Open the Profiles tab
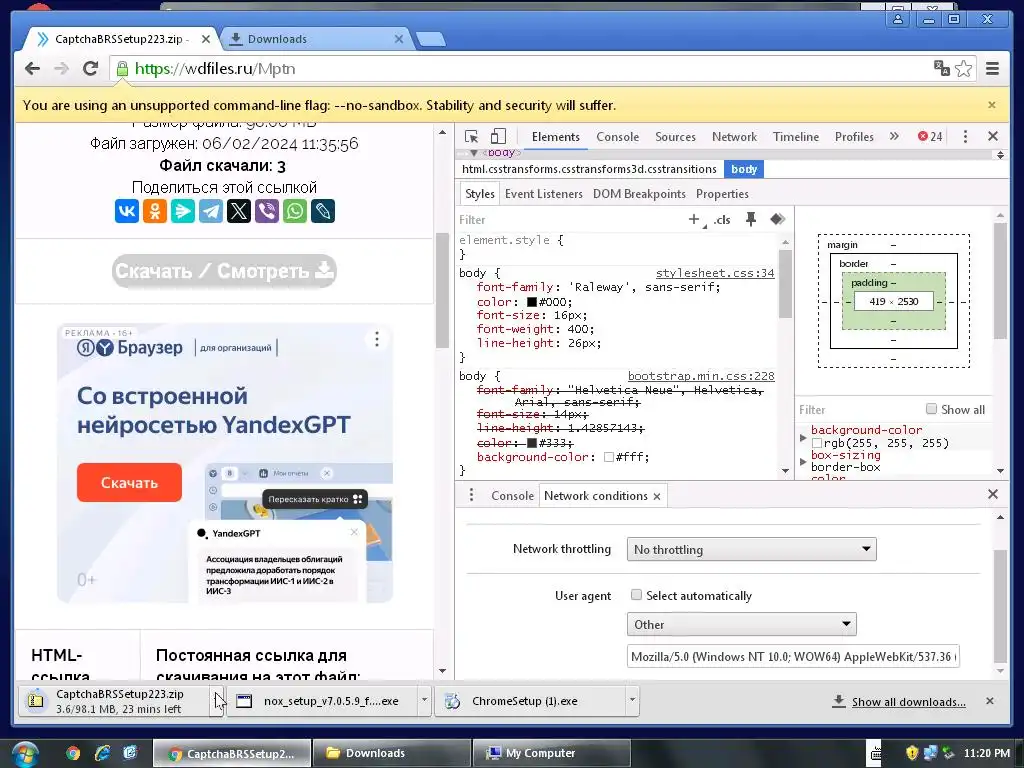The image size is (1024, 768). pyautogui.click(x=854, y=136)
